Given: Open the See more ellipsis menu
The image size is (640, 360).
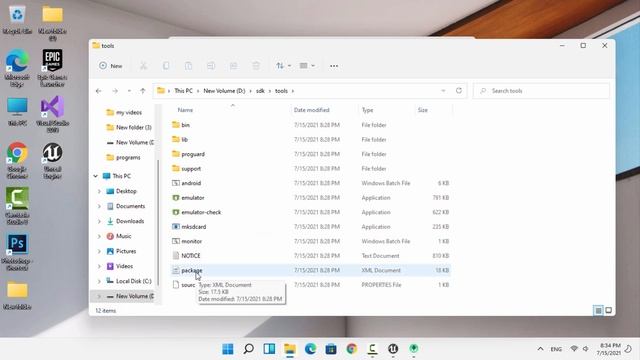Looking at the screenshot, I should click(x=334, y=66).
